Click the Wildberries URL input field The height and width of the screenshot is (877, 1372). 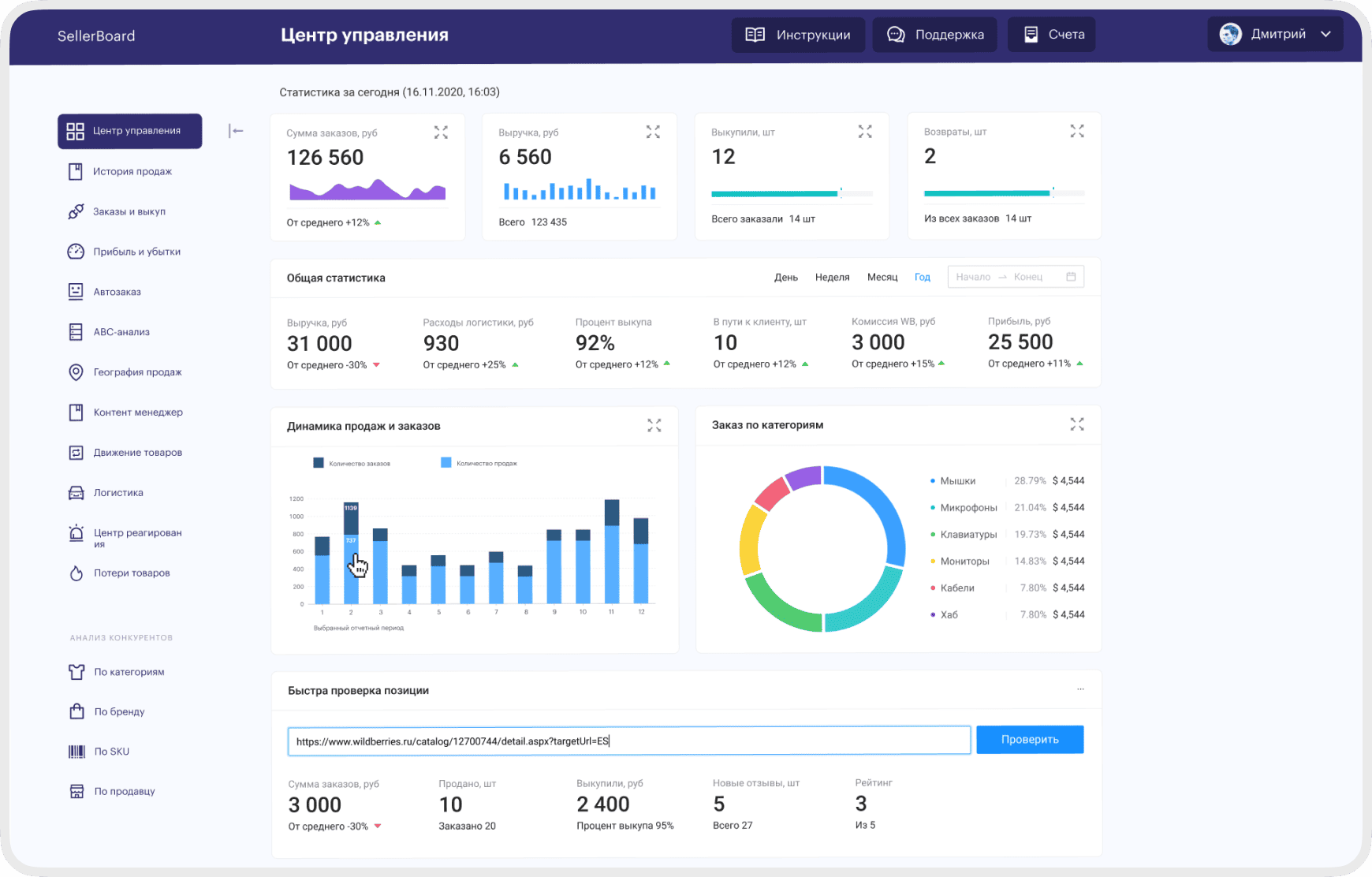(x=629, y=741)
